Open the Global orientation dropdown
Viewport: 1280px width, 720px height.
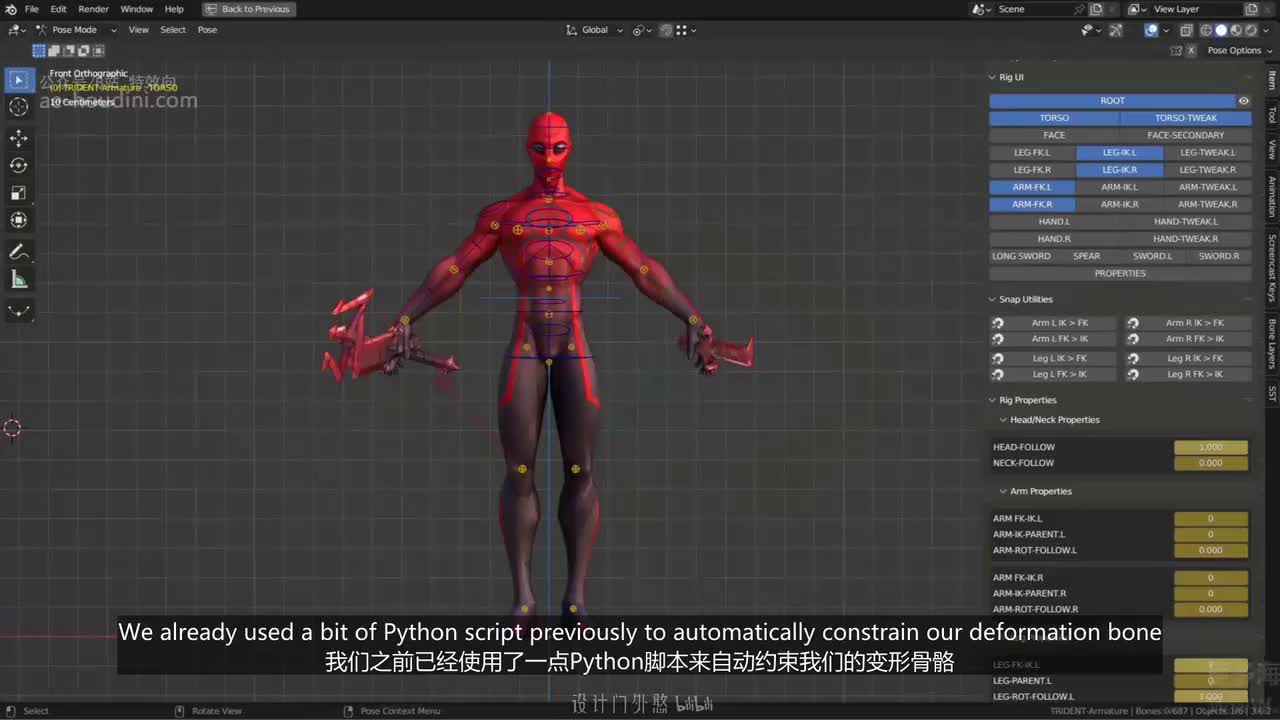coord(595,30)
